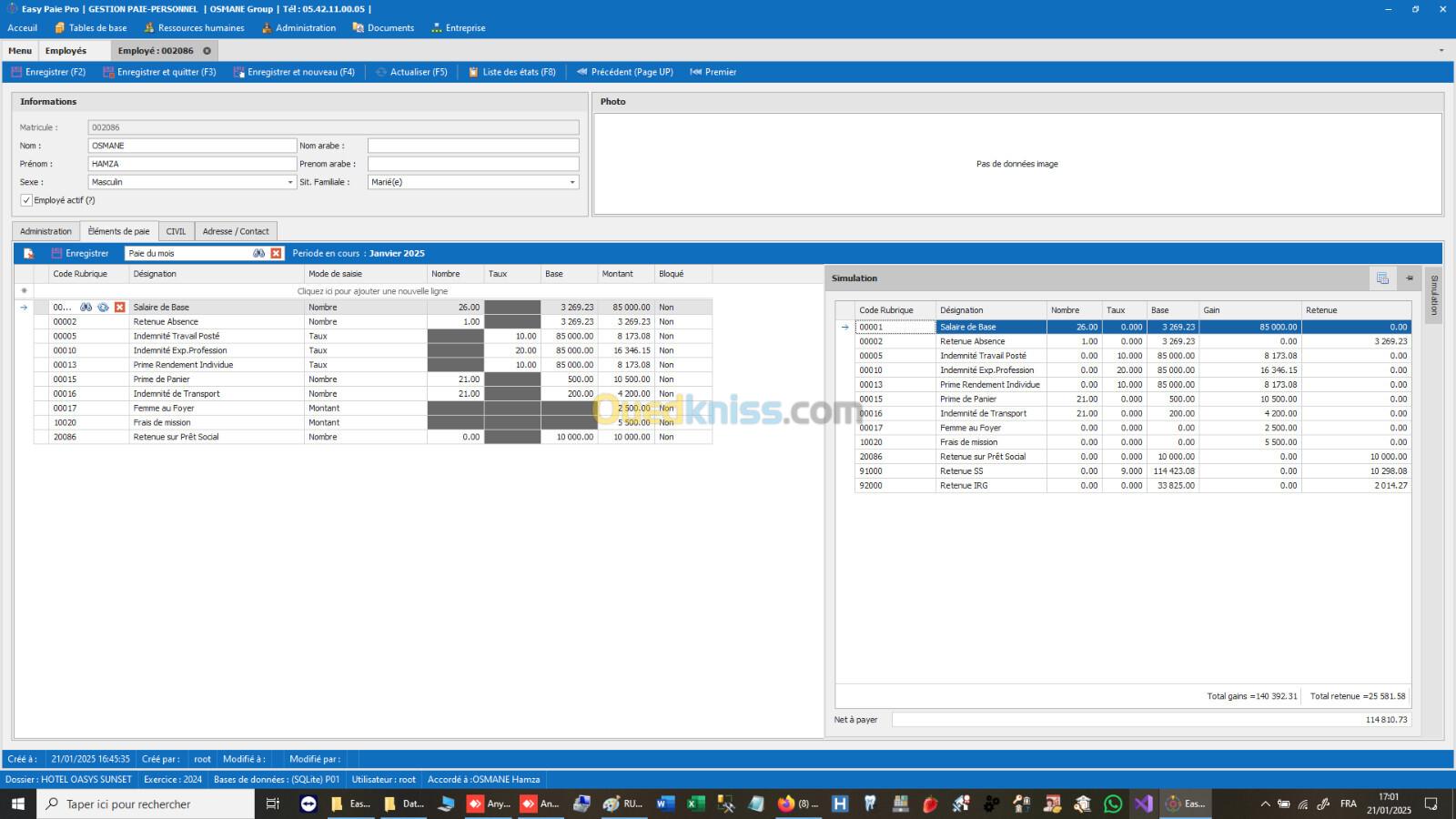Image resolution: width=1456 pixels, height=819 pixels.
Task: Click binoculars search icon in Paie du mois field
Action: point(259,254)
